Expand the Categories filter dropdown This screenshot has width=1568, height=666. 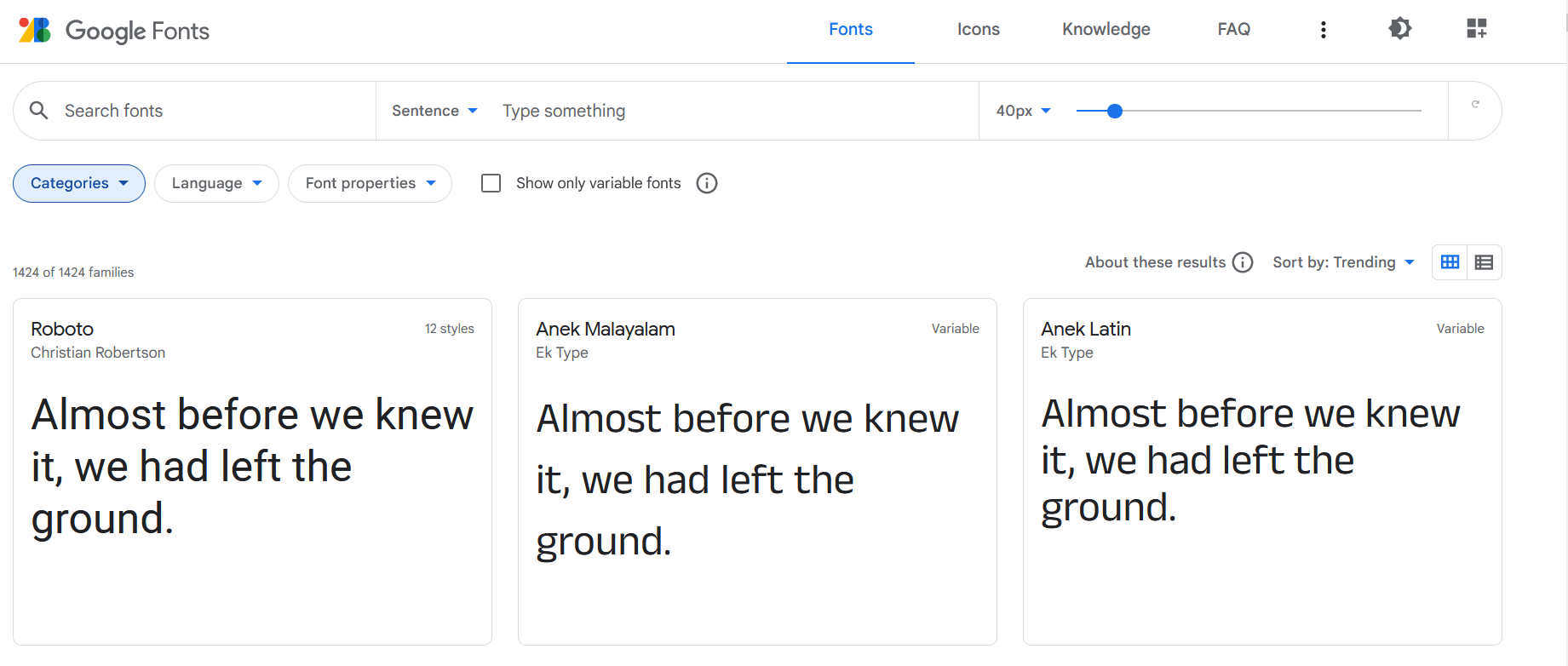[x=79, y=183]
